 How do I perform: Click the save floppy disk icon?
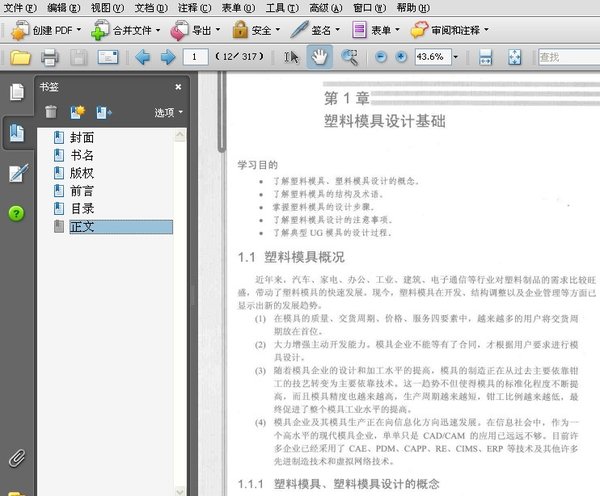coord(79,57)
